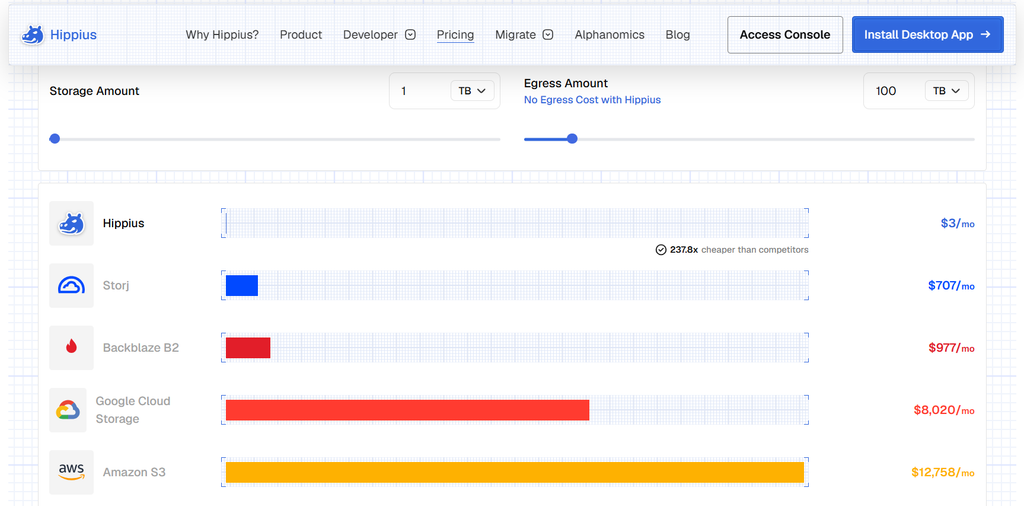
Task: Click the Hippius logo in comparison row
Action: coord(71,223)
